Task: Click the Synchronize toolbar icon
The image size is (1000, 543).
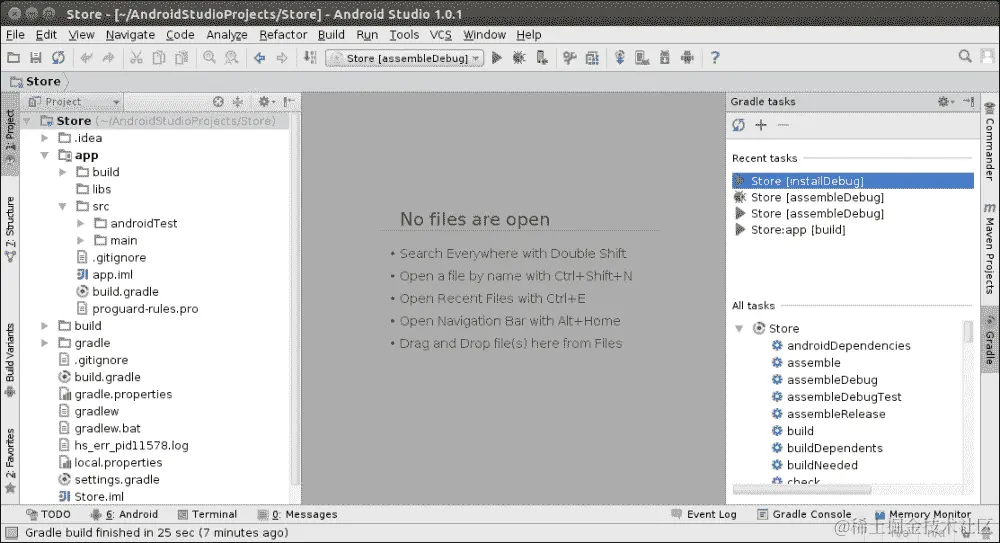Action: point(58,58)
